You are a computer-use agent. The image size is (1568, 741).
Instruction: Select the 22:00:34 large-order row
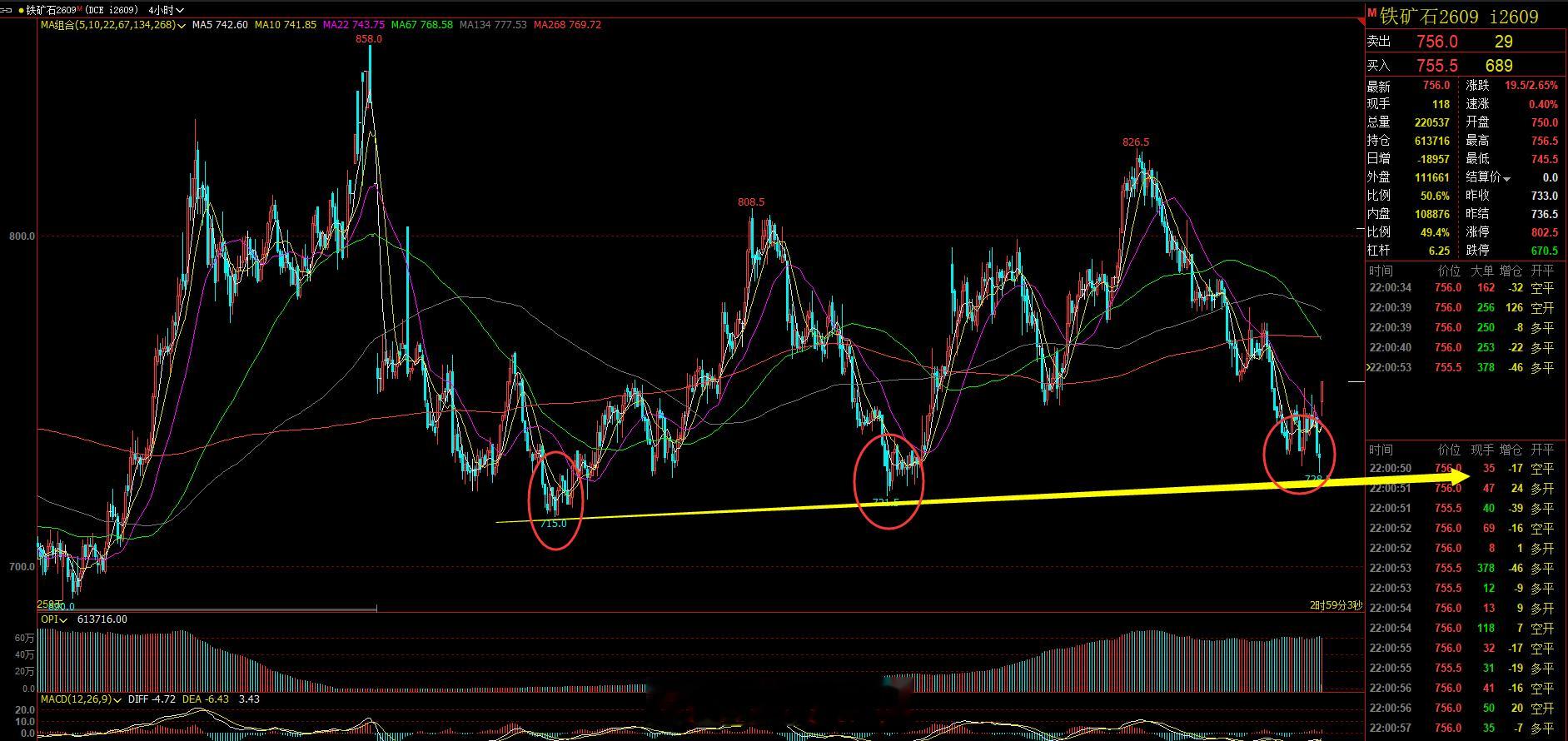point(1465,288)
